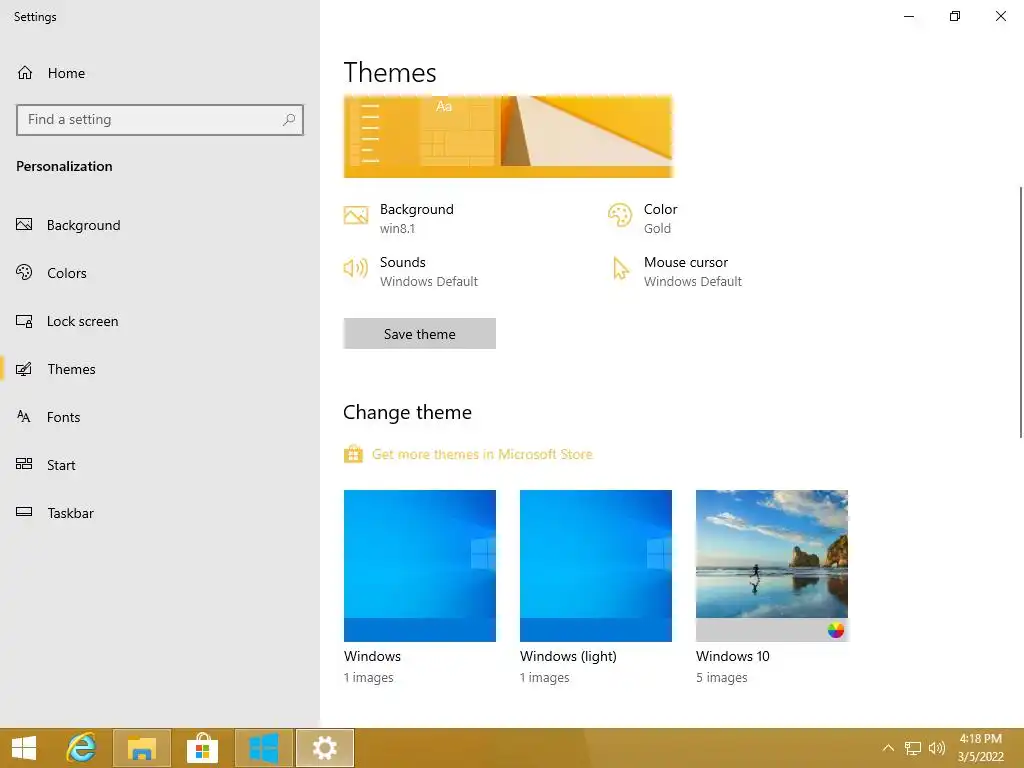Click the Start tiles icon in sidebar
The width and height of the screenshot is (1024, 768).
(24, 464)
